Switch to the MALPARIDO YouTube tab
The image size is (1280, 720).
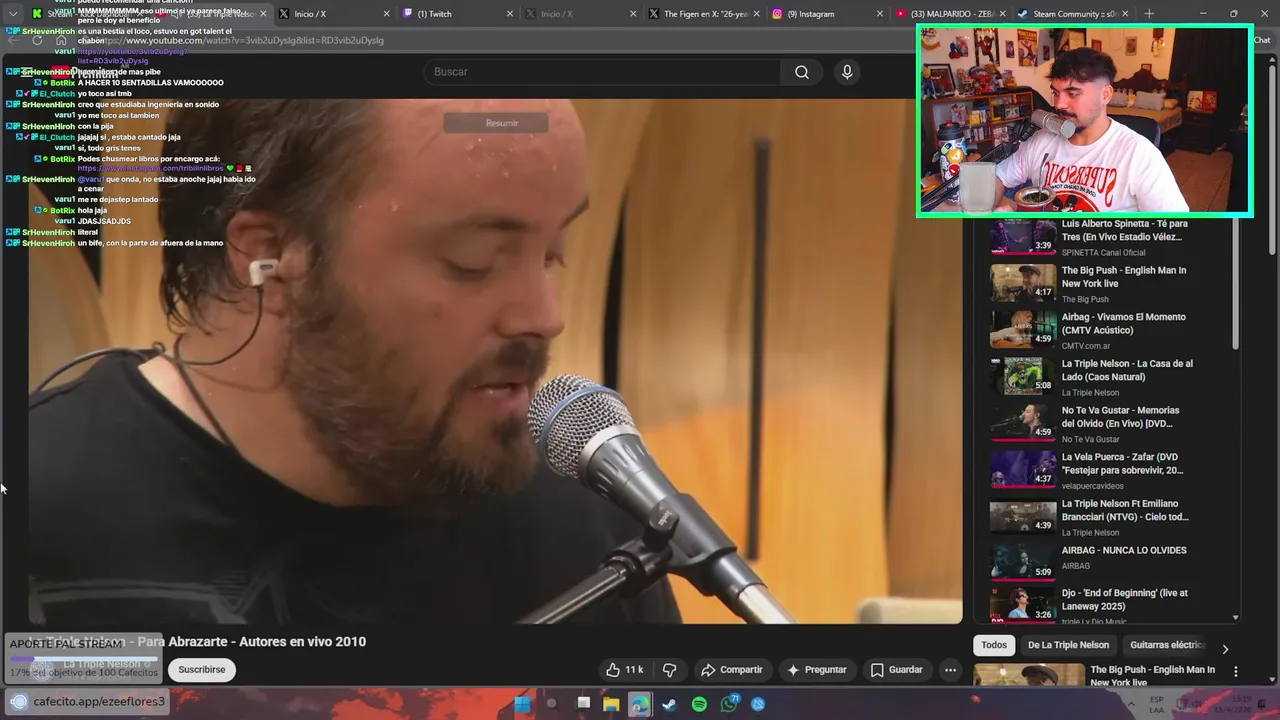pos(950,14)
